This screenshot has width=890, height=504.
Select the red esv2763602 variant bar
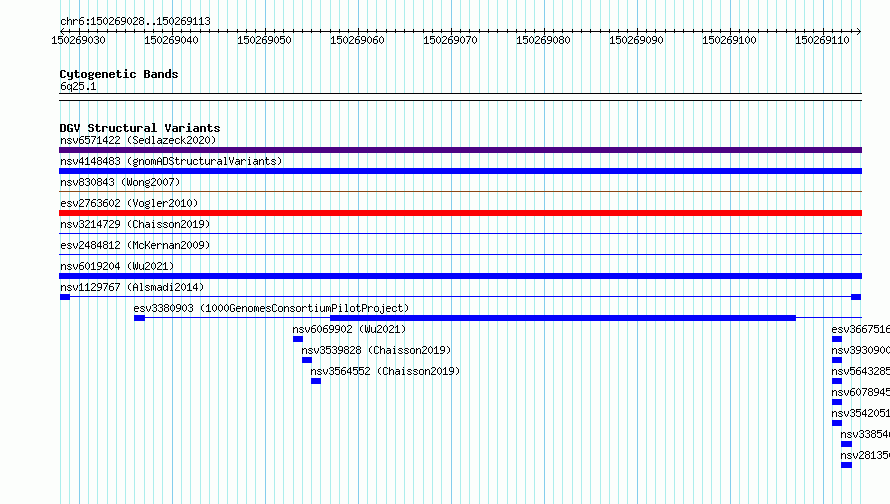pyautogui.click(x=460, y=213)
